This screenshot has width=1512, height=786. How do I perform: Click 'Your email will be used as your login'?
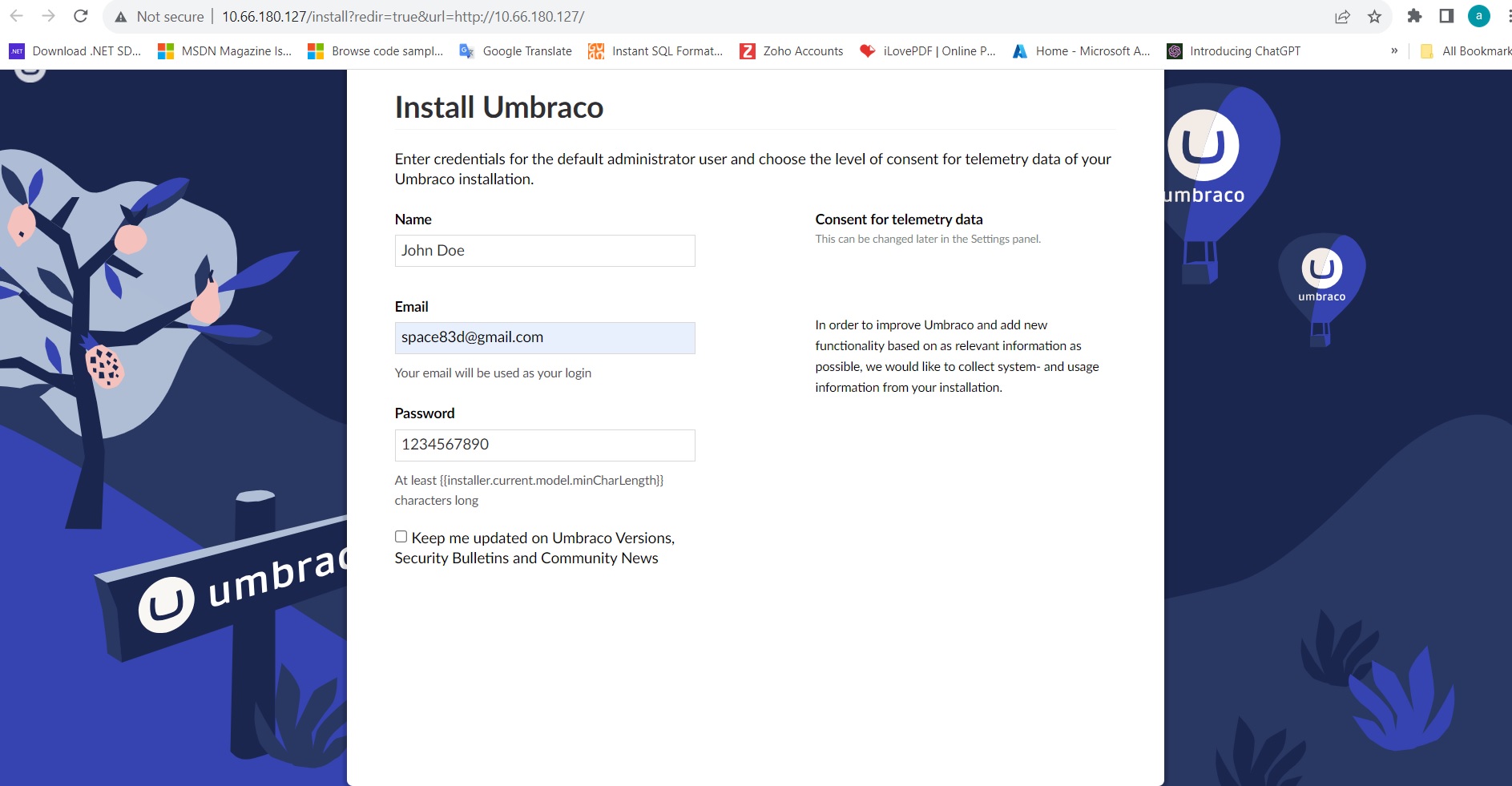(x=493, y=373)
